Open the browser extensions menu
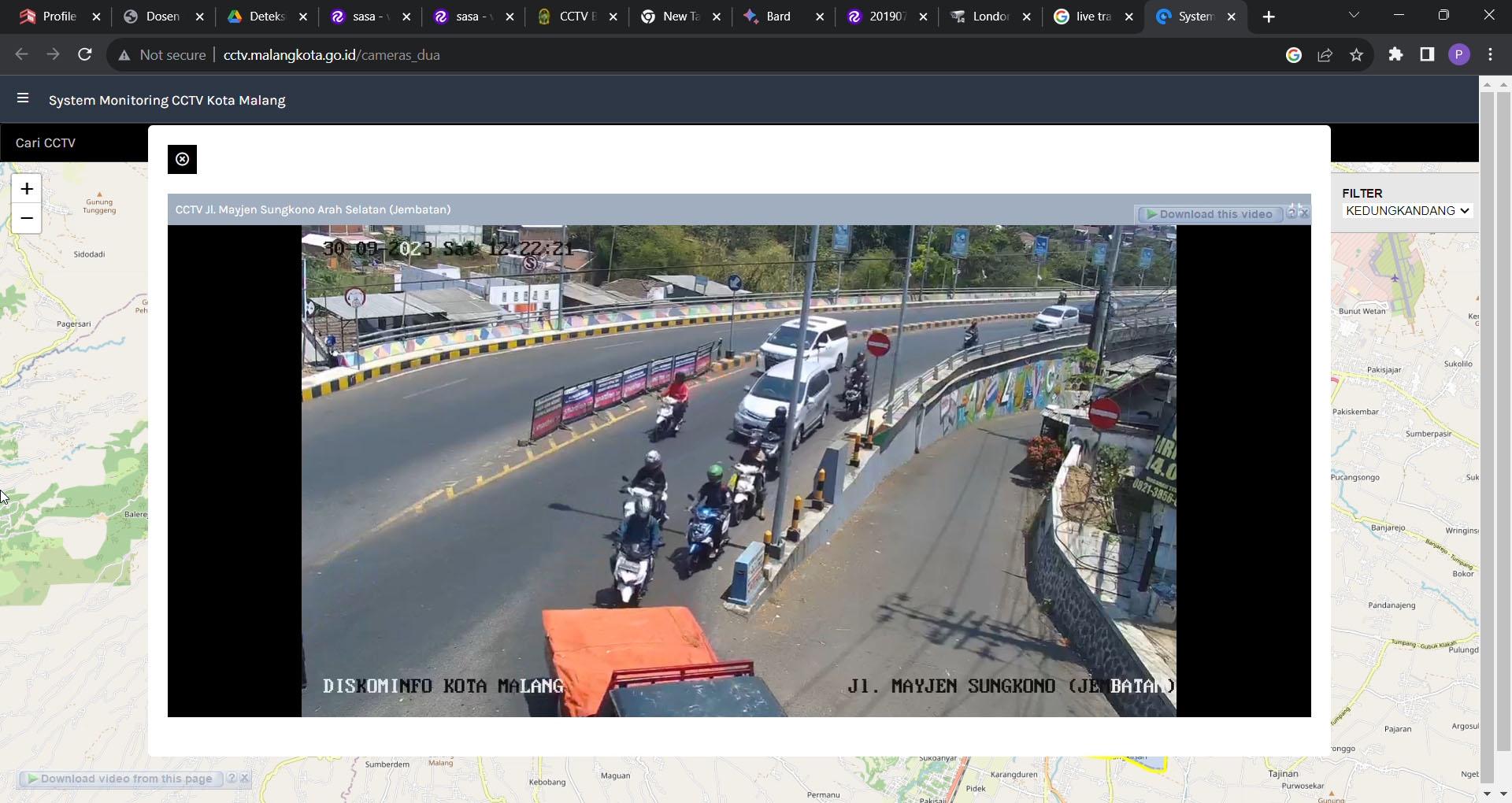The height and width of the screenshot is (803, 1512). (x=1395, y=54)
